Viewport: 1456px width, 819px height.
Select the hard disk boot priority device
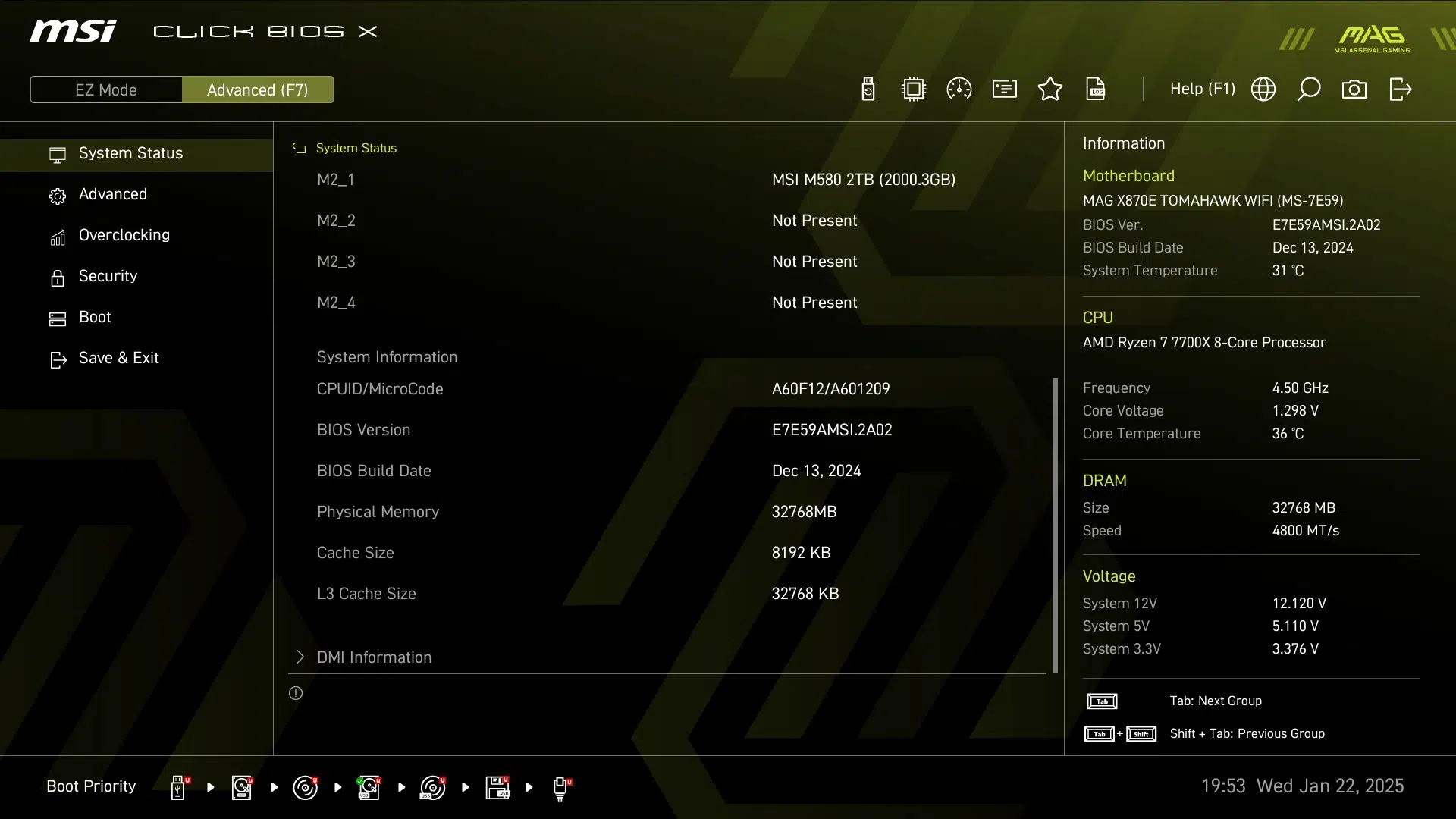243,787
